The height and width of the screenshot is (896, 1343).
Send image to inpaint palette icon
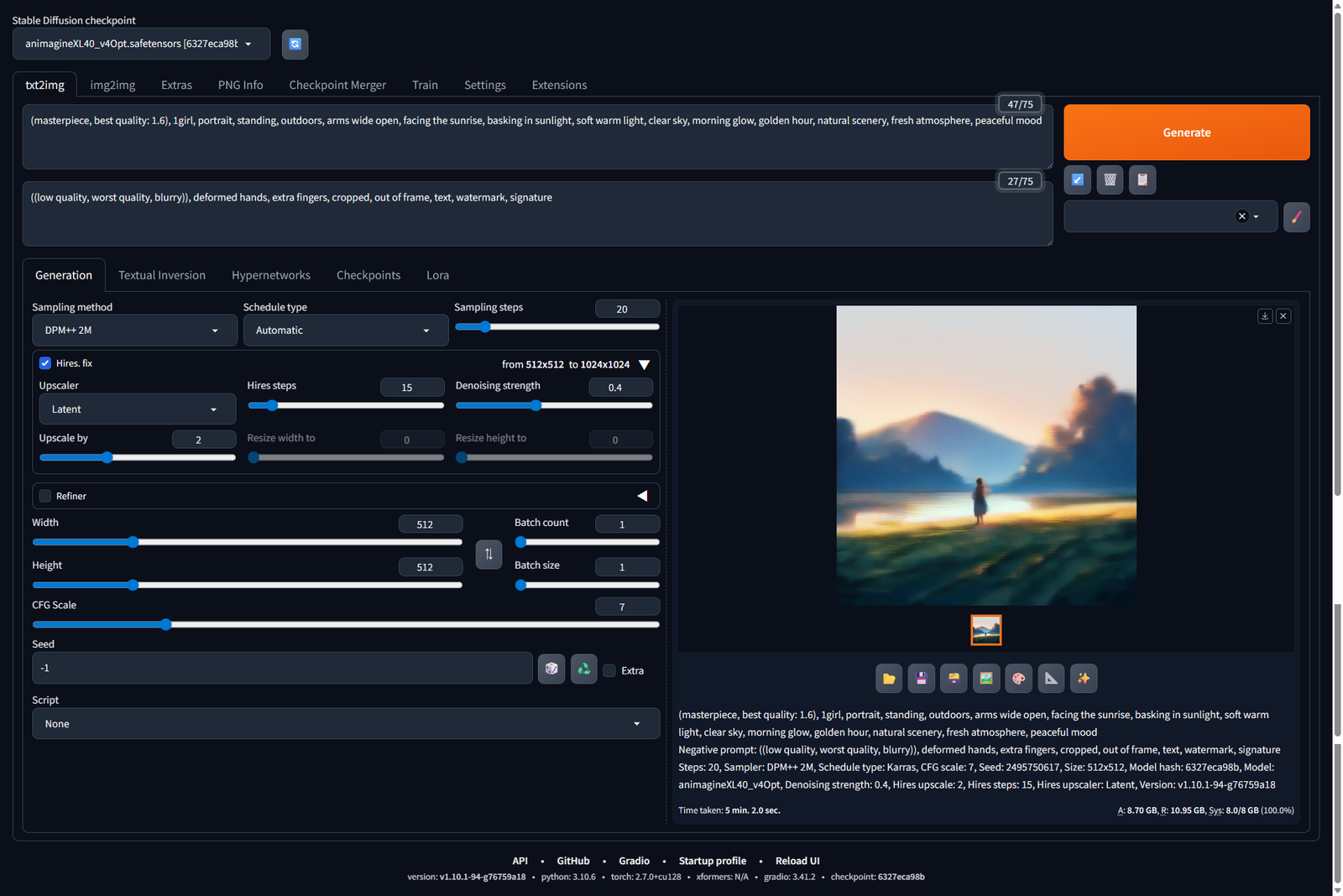coord(1019,678)
